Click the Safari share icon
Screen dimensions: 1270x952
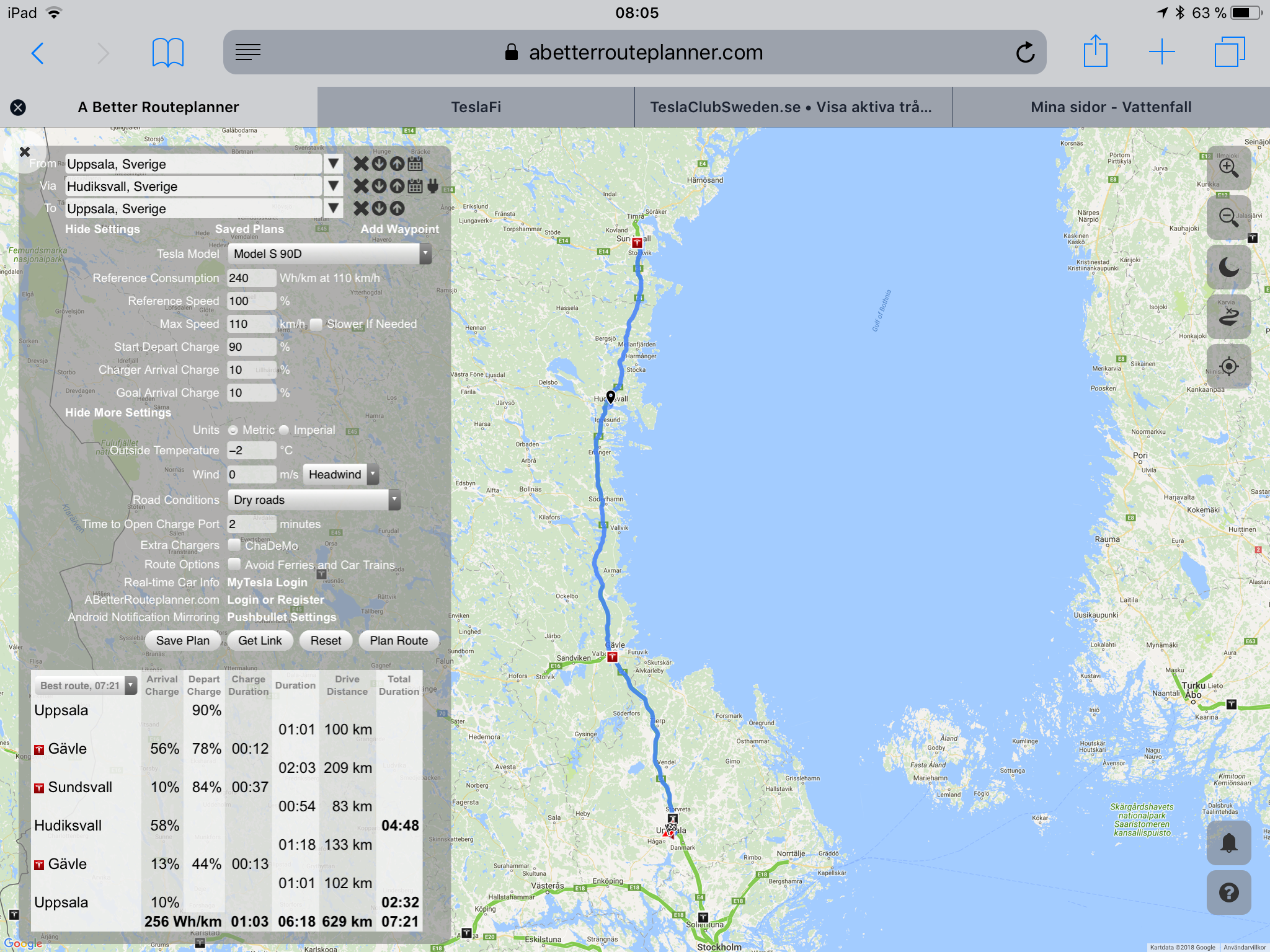click(1095, 52)
